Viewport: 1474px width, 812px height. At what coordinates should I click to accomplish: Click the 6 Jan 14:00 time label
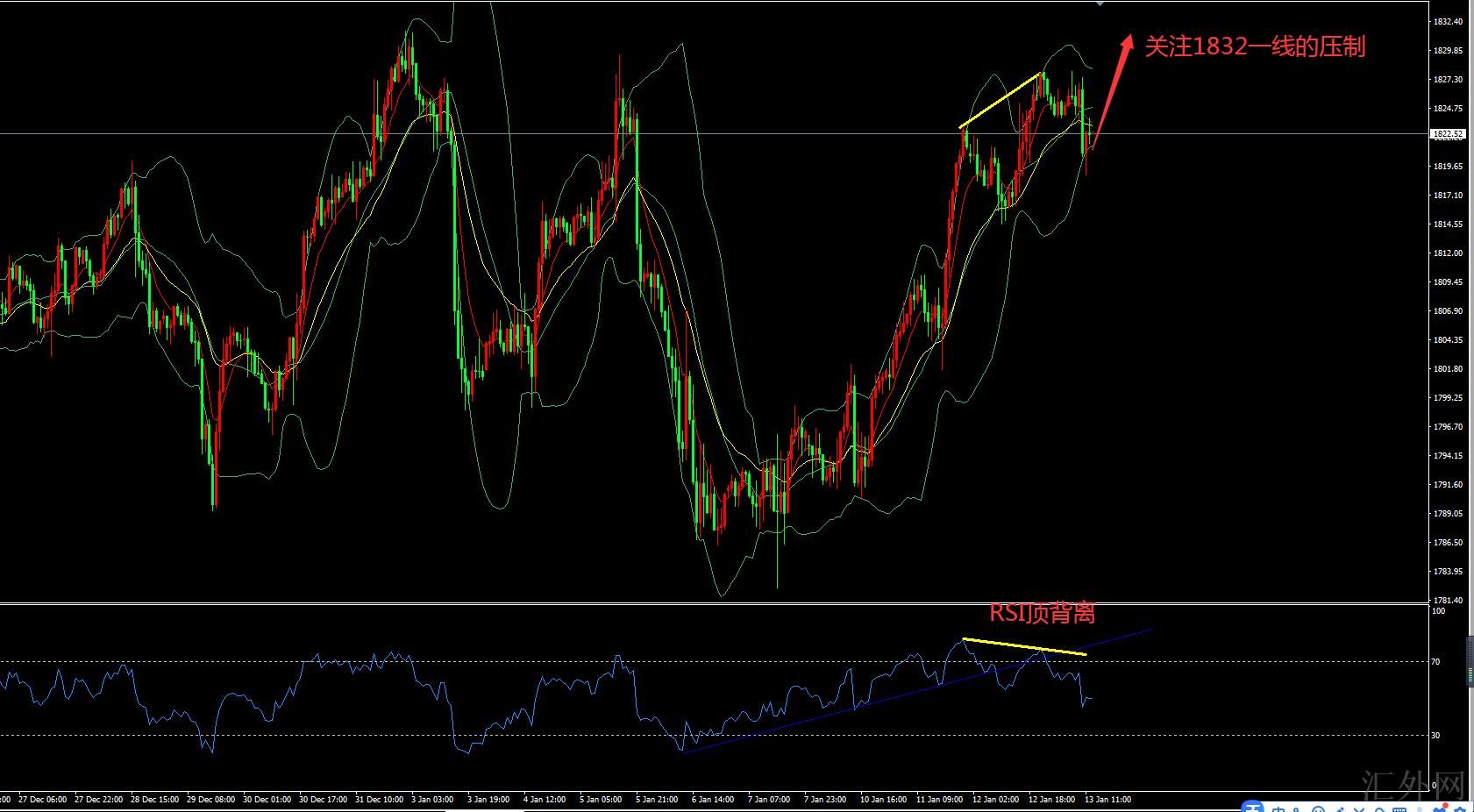coord(712,800)
